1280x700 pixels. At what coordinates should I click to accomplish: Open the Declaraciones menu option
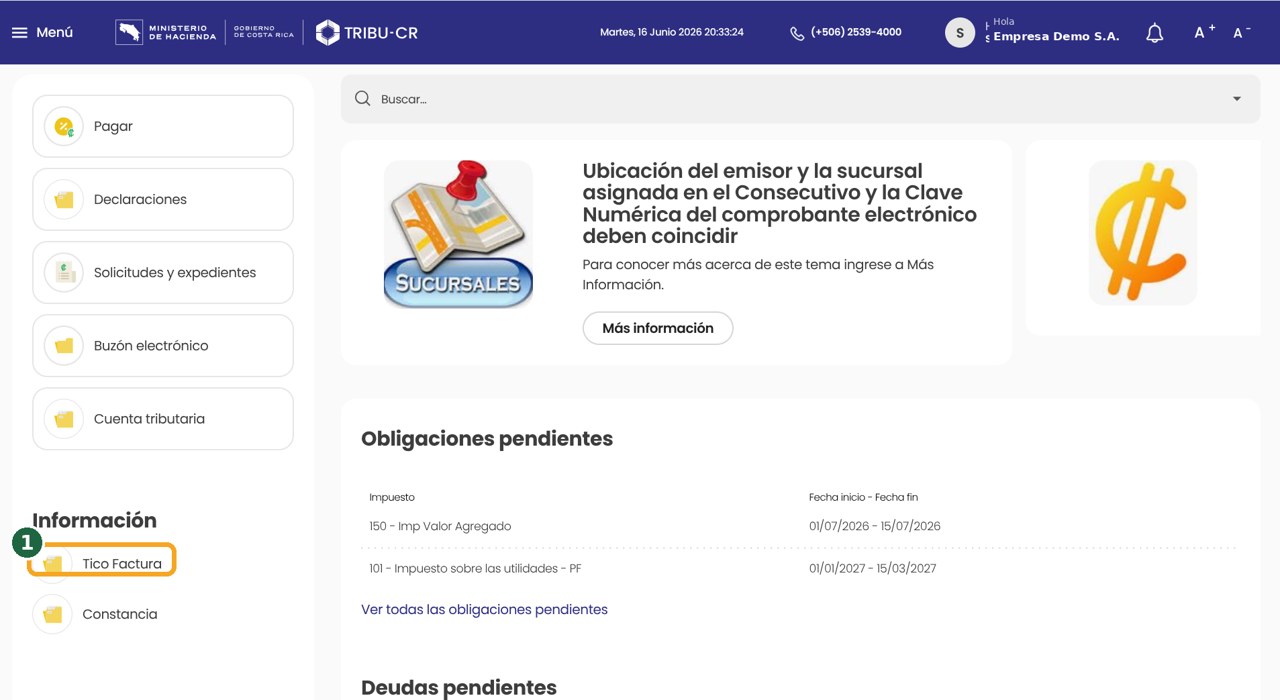[163, 199]
